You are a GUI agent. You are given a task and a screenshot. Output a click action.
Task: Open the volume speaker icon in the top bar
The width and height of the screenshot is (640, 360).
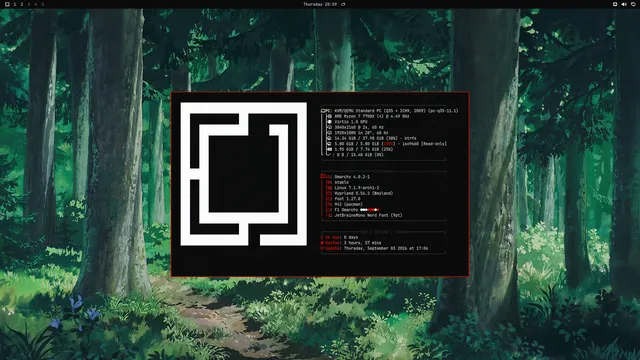tap(624, 4)
